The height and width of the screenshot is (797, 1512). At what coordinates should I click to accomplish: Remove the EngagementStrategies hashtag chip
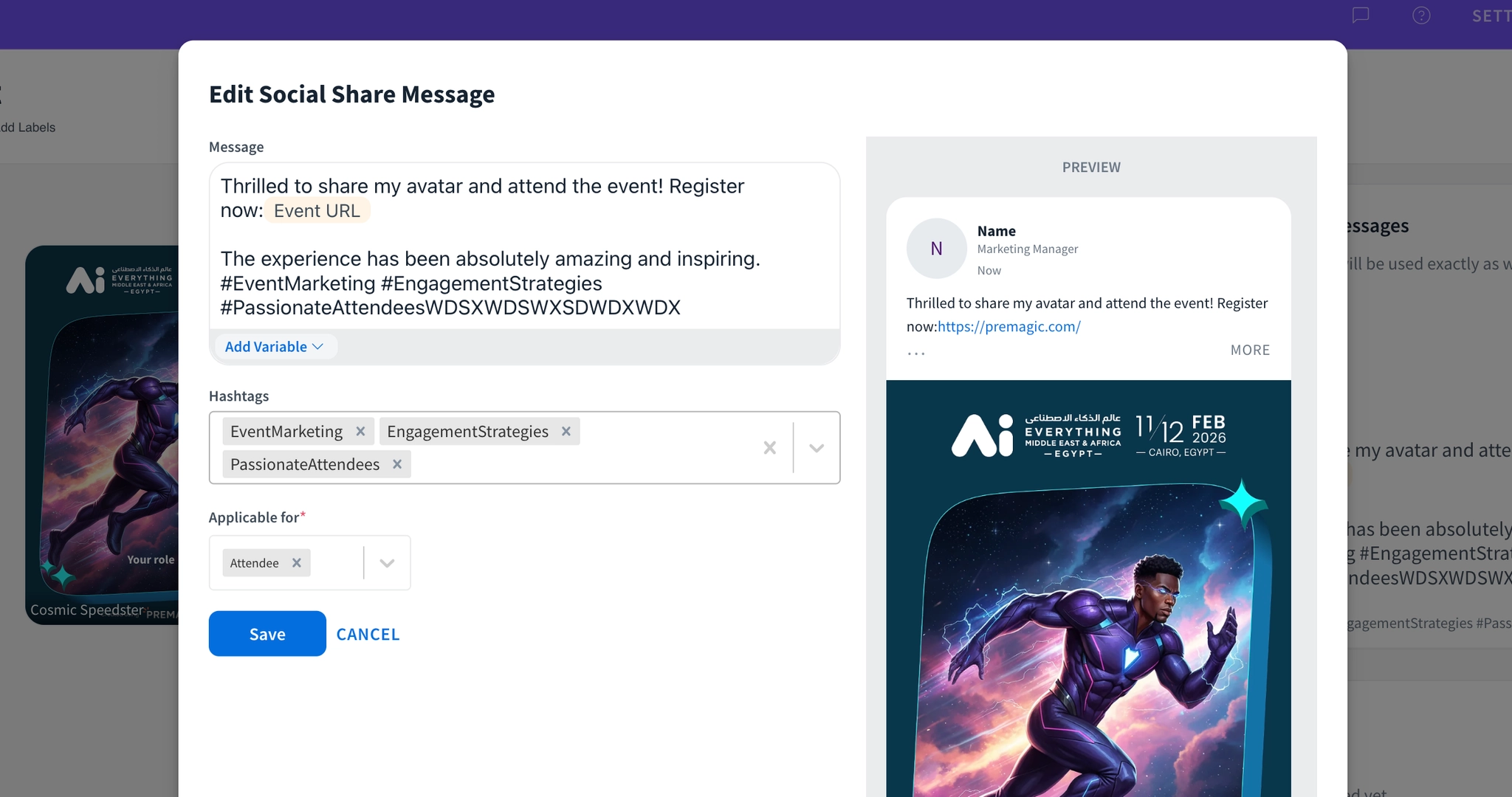tap(566, 432)
